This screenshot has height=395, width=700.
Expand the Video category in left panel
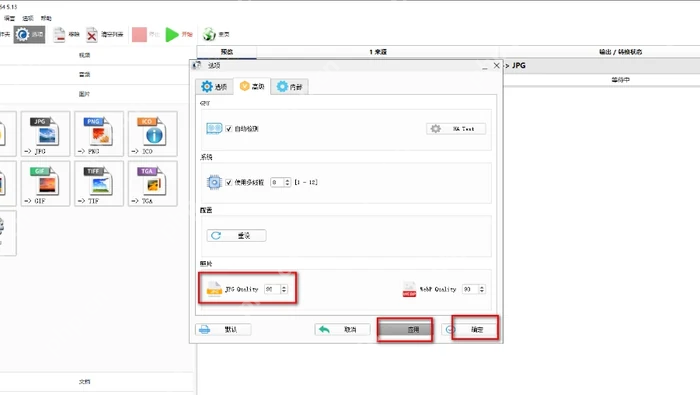(84, 55)
